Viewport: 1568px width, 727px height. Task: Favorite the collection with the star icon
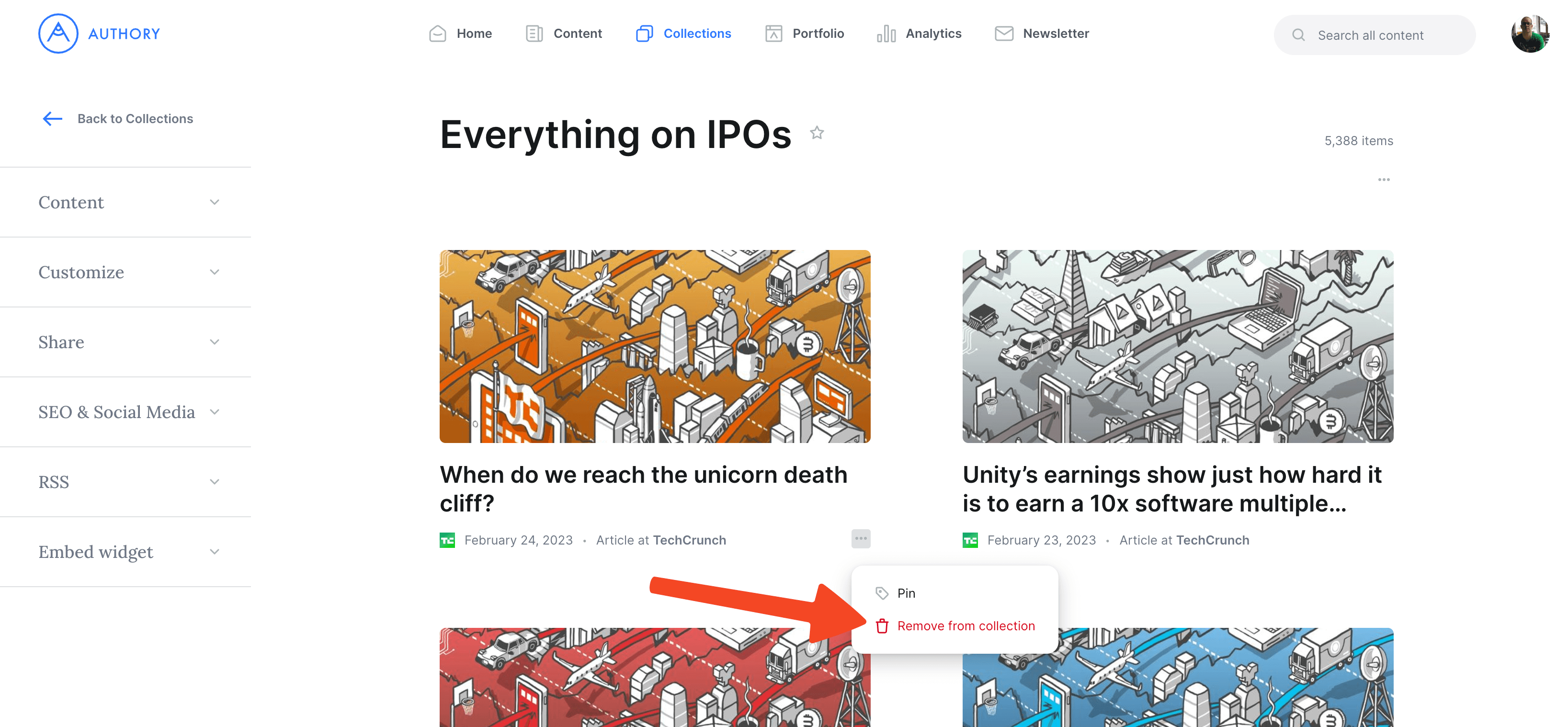tap(817, 133)
